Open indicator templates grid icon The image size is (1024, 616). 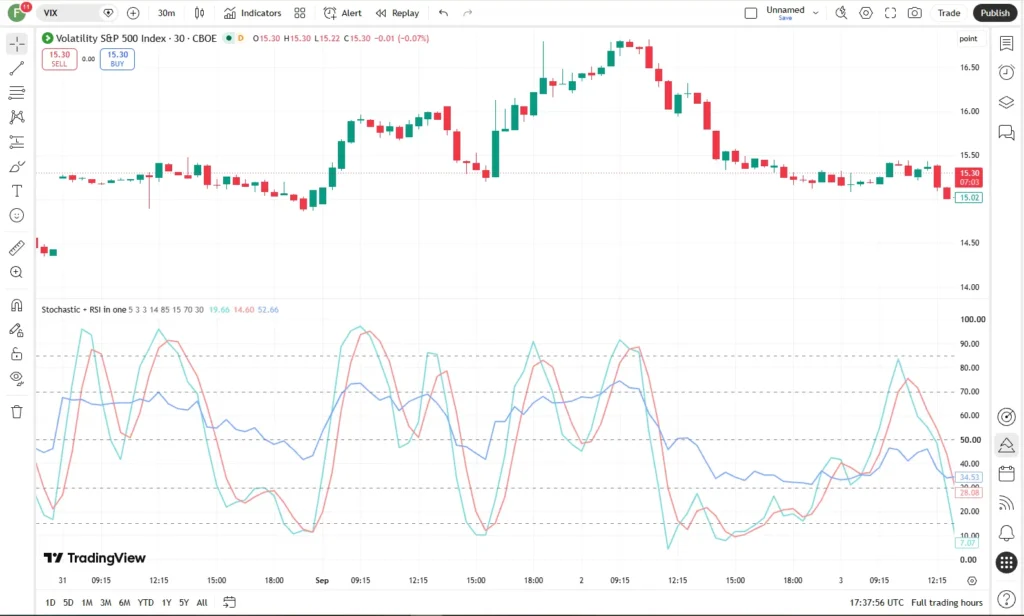pyautogui.click(x=300, y=12)
